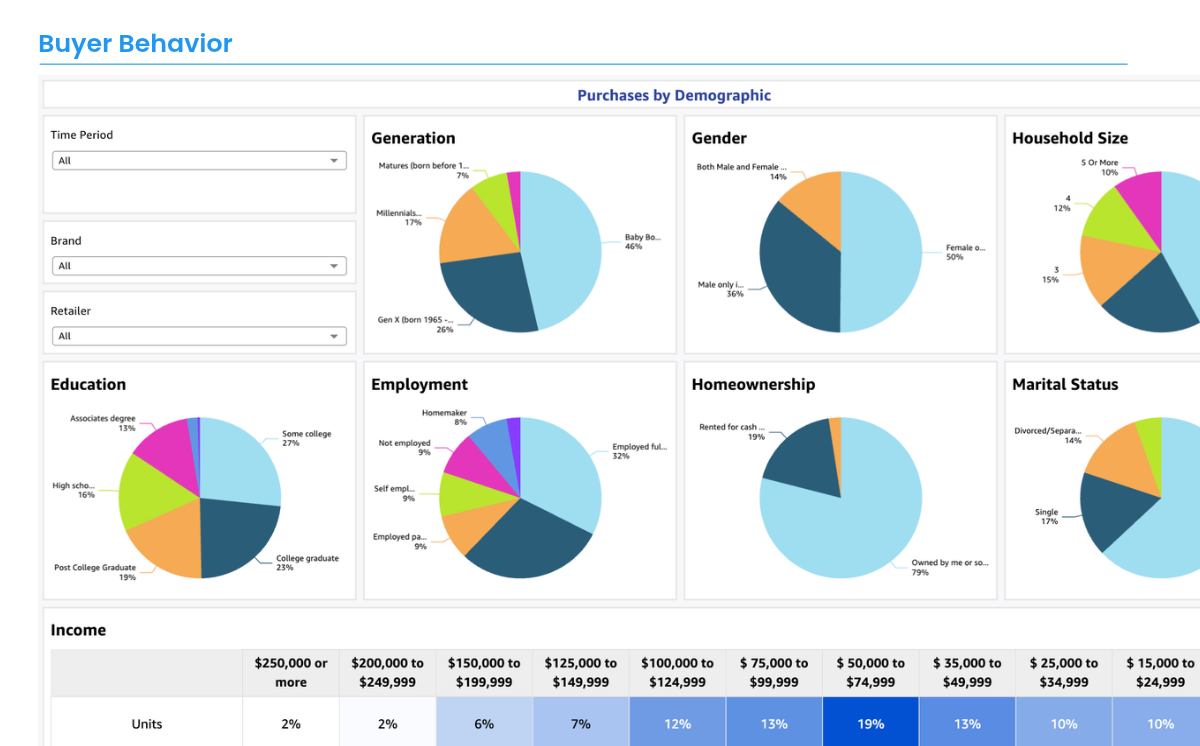1200x746 pixels.
Task: Click the household size 3 label 15%
Action: (x=1050, y=274)
